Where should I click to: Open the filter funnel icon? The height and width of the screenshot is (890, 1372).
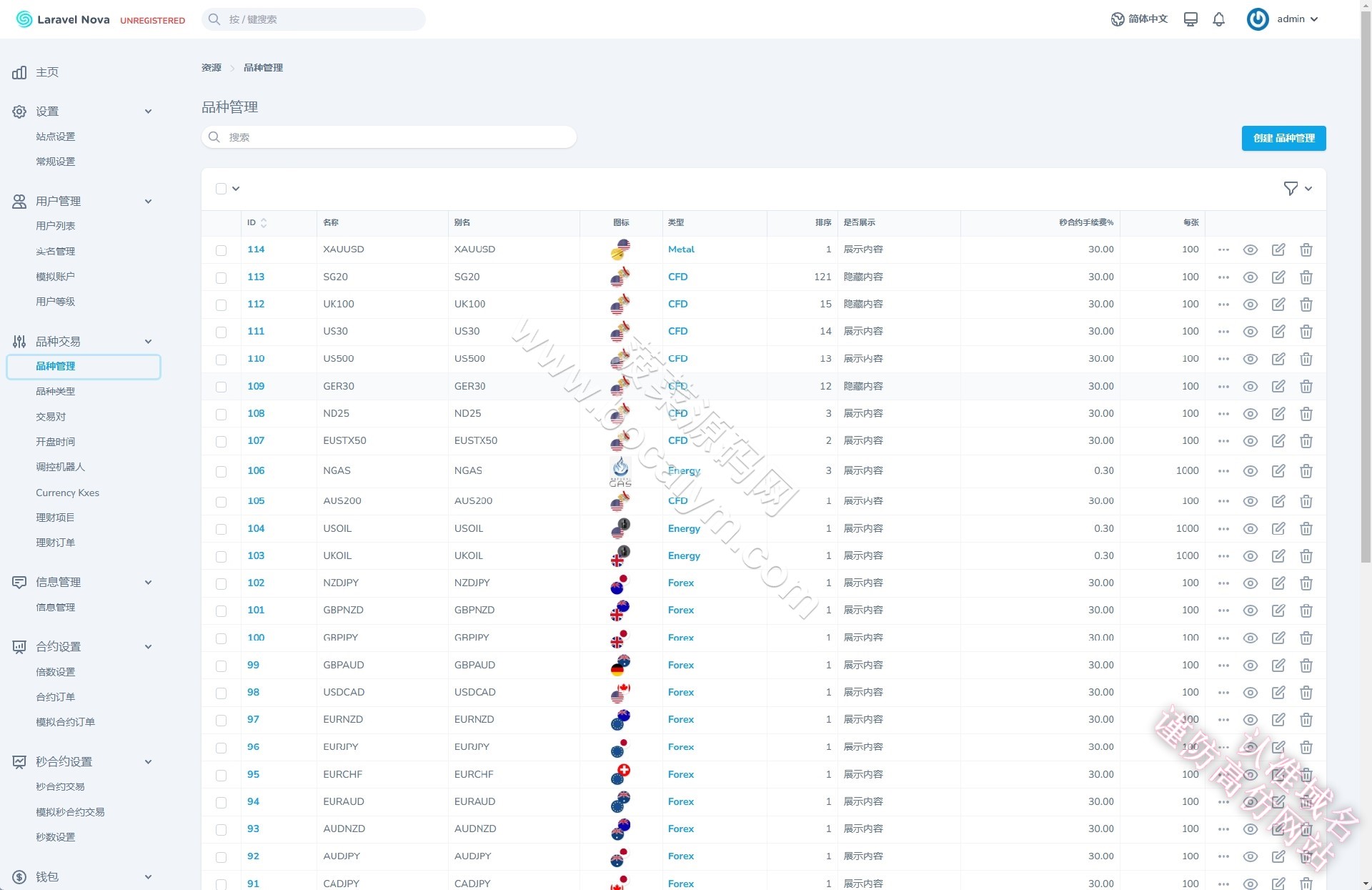click(x=1291, y=189)
